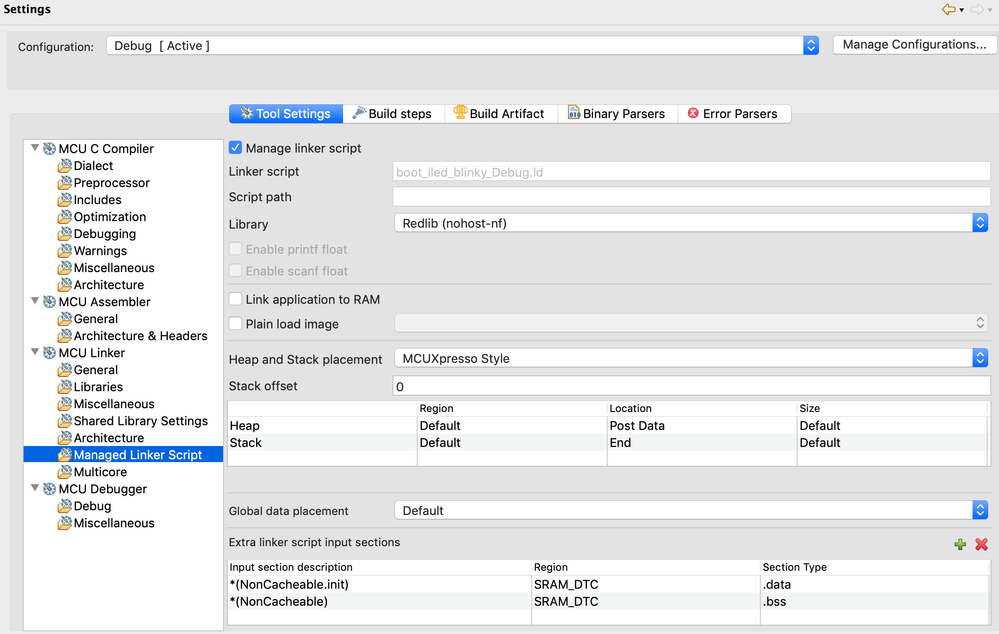Screen dimensions: 999x634
Task: Uncheck Manage linker script checkbox
Action: pos(236,148)
